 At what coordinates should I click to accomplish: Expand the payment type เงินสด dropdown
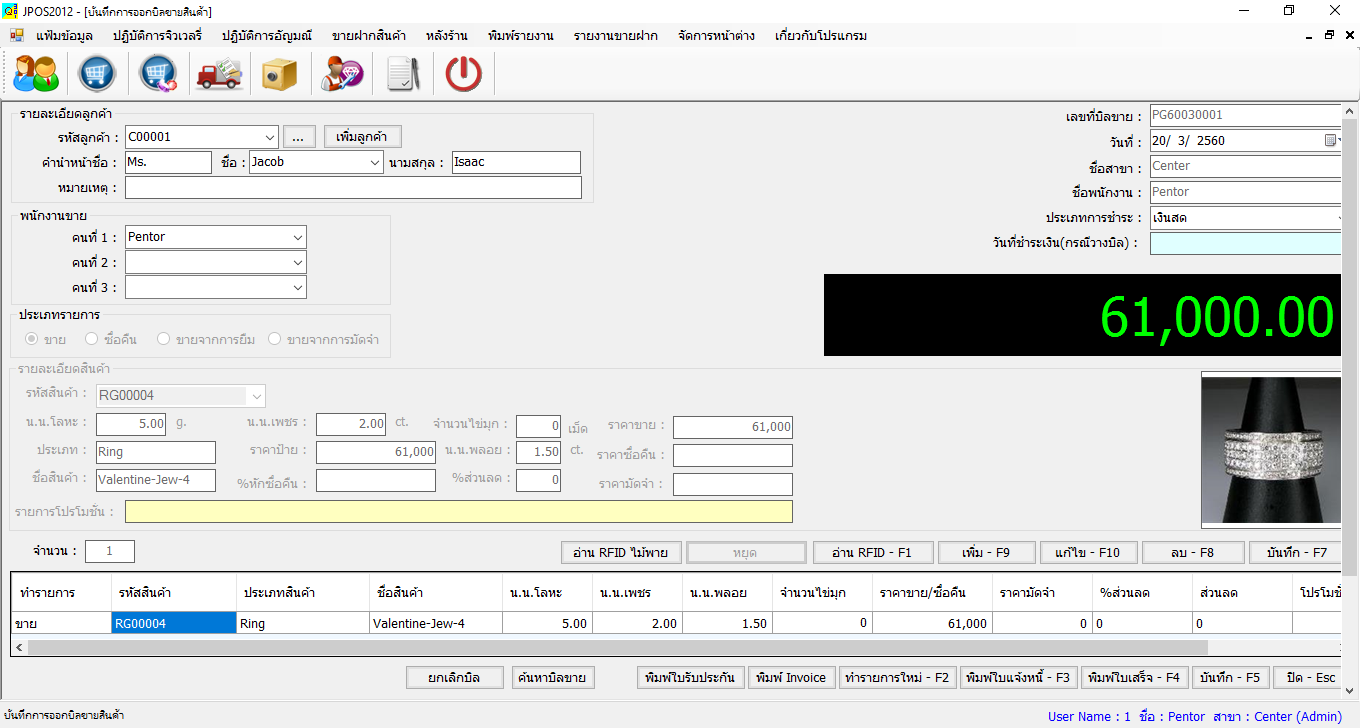tap(1339, 218)
